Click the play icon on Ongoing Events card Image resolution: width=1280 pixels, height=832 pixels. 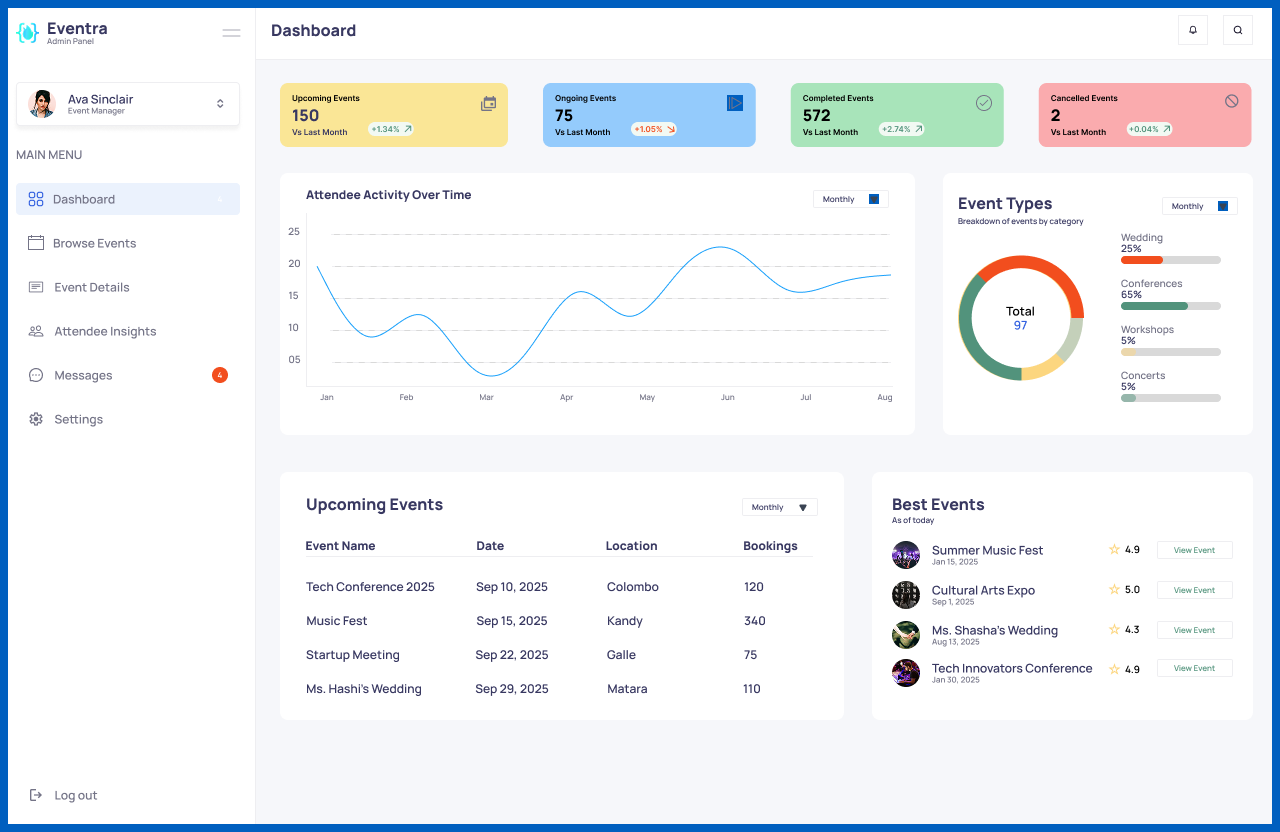(x=735, y=103)
